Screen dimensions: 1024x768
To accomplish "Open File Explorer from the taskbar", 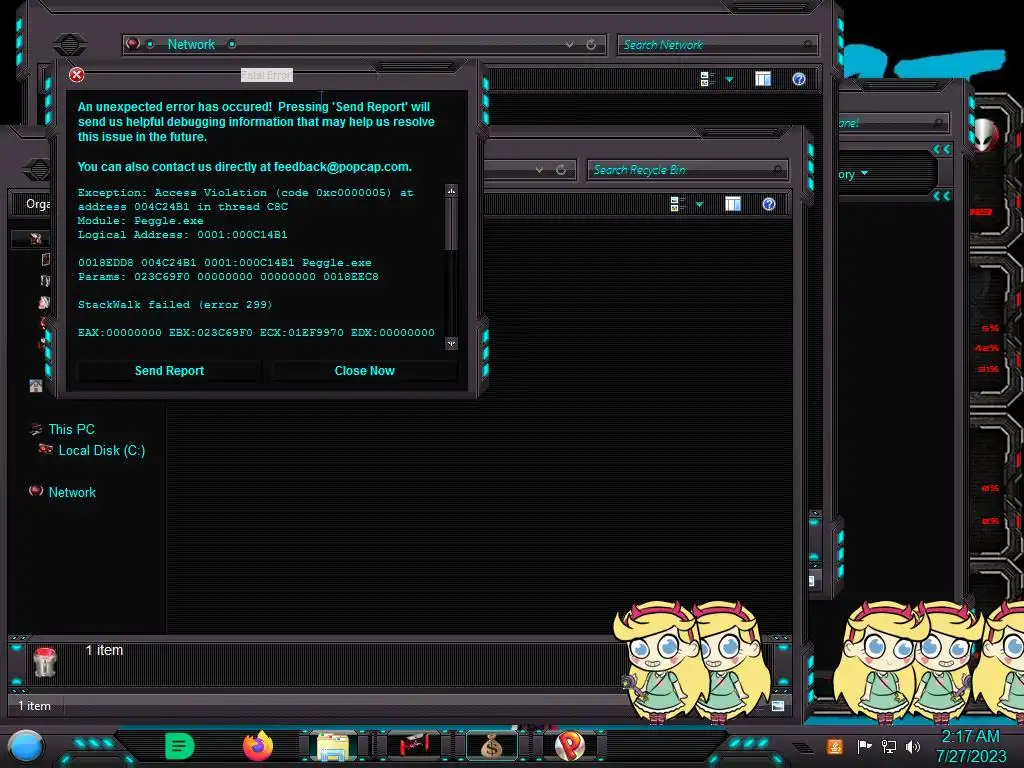I will (x=332, y=746).
